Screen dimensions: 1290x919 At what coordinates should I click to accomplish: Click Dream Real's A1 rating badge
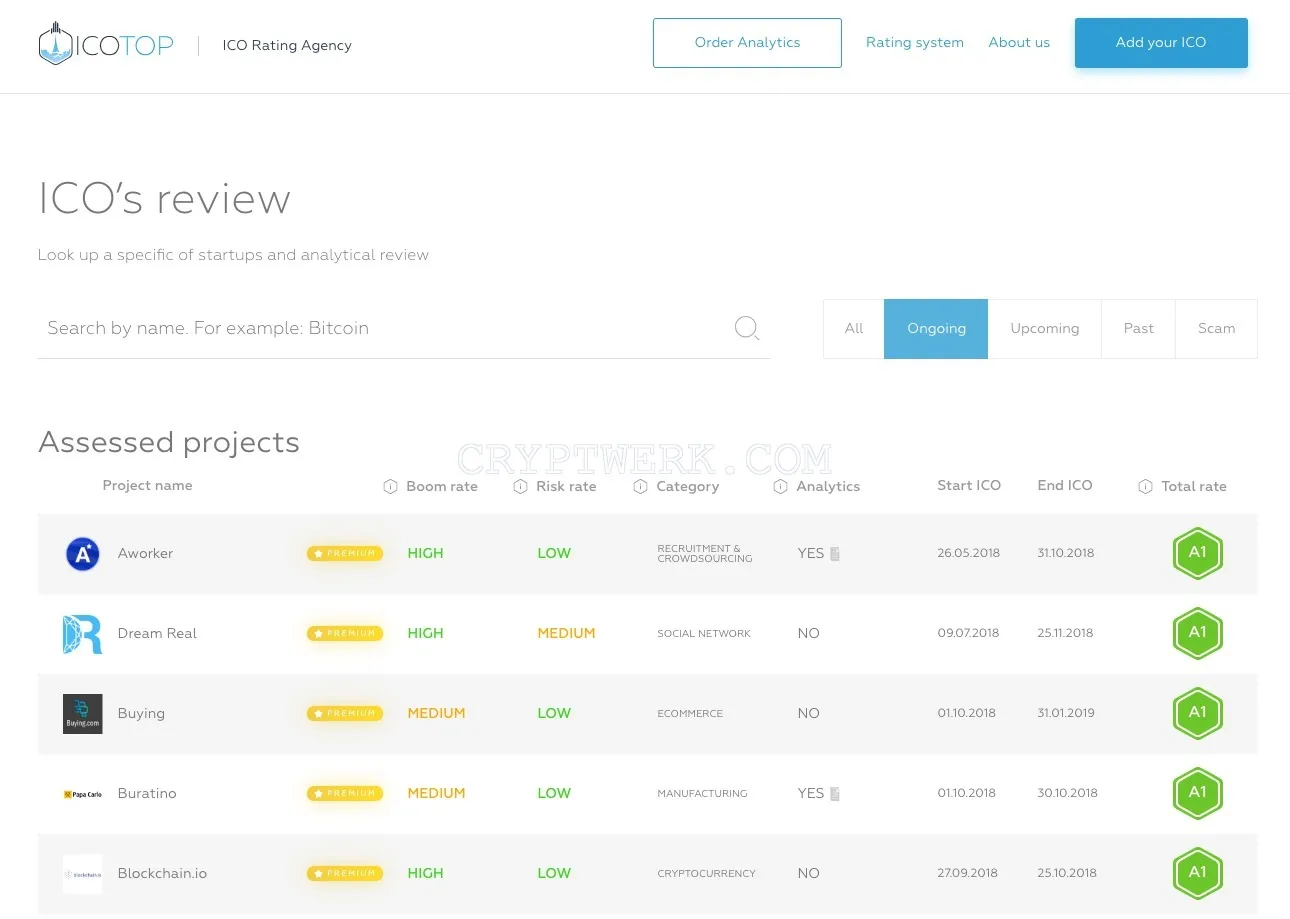coord(1197,633)
